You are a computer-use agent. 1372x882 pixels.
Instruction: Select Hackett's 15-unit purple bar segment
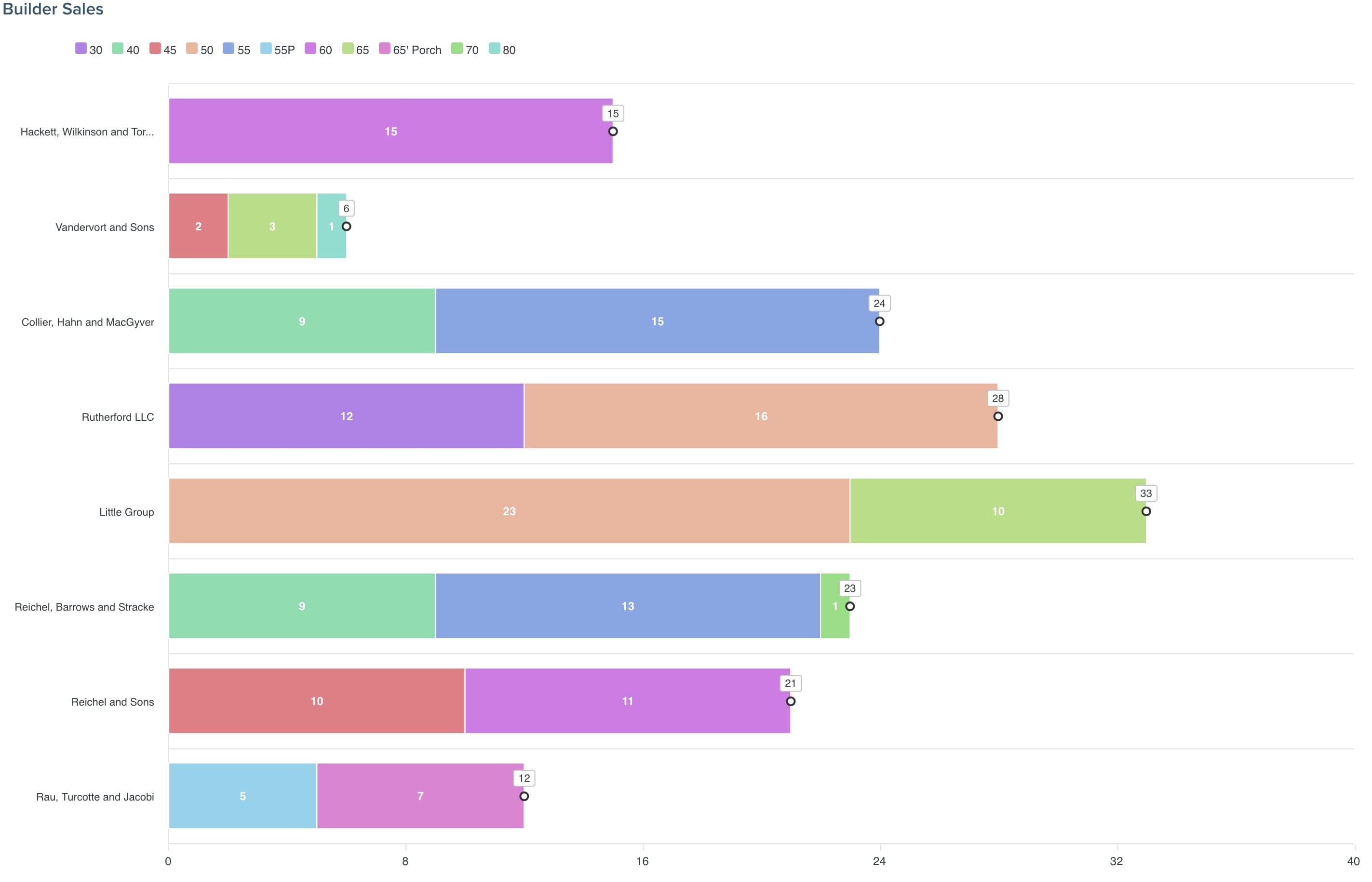pyautogui.click(x=390, y=131)
